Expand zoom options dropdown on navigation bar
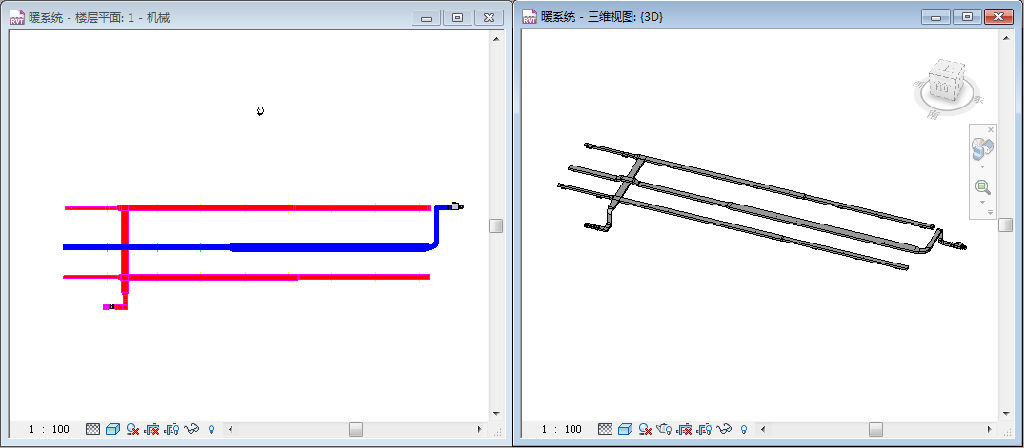Screen dimensions: 1024x448 tap(983, 202)
